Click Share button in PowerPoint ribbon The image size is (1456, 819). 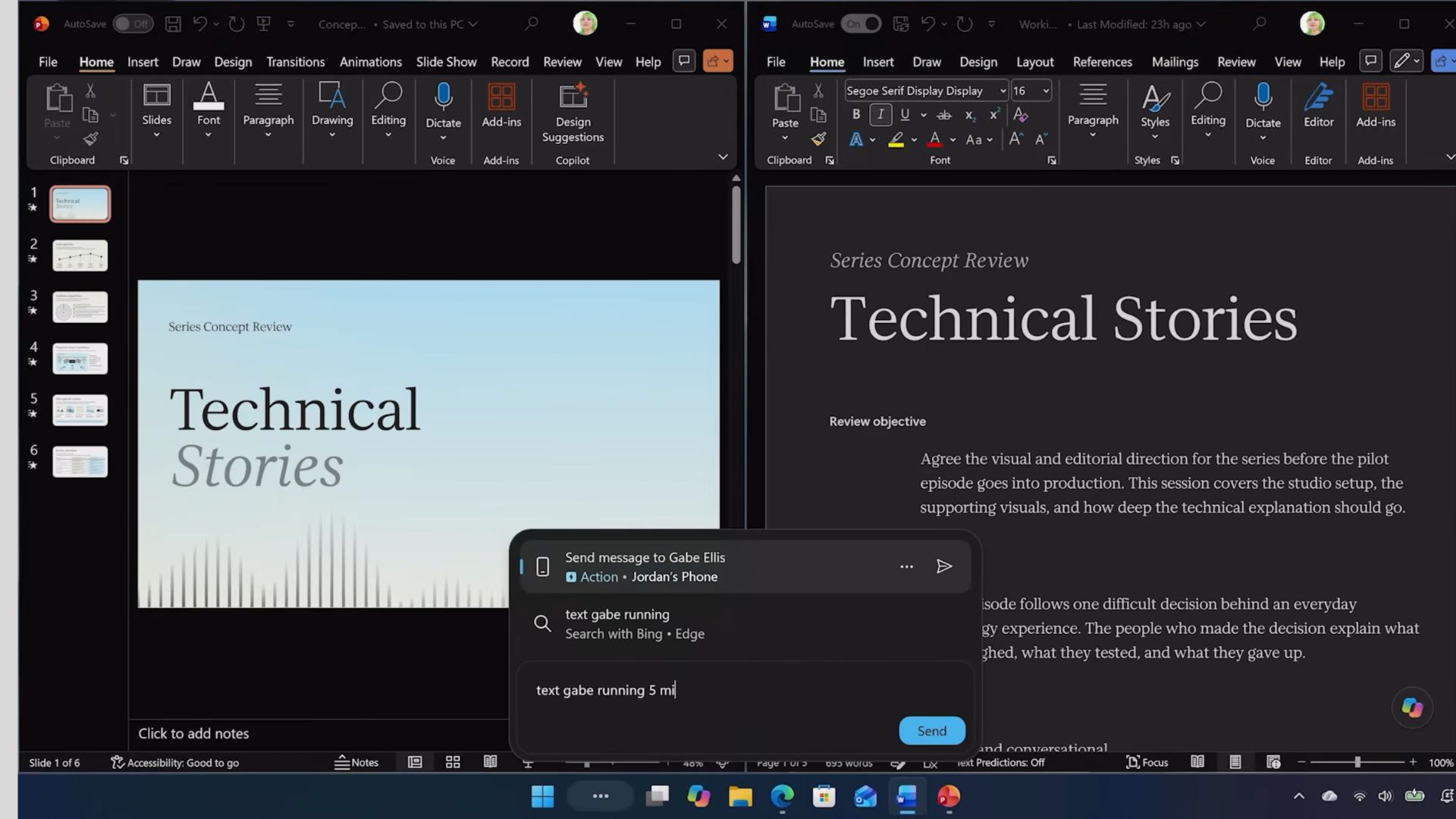[717, 61]
